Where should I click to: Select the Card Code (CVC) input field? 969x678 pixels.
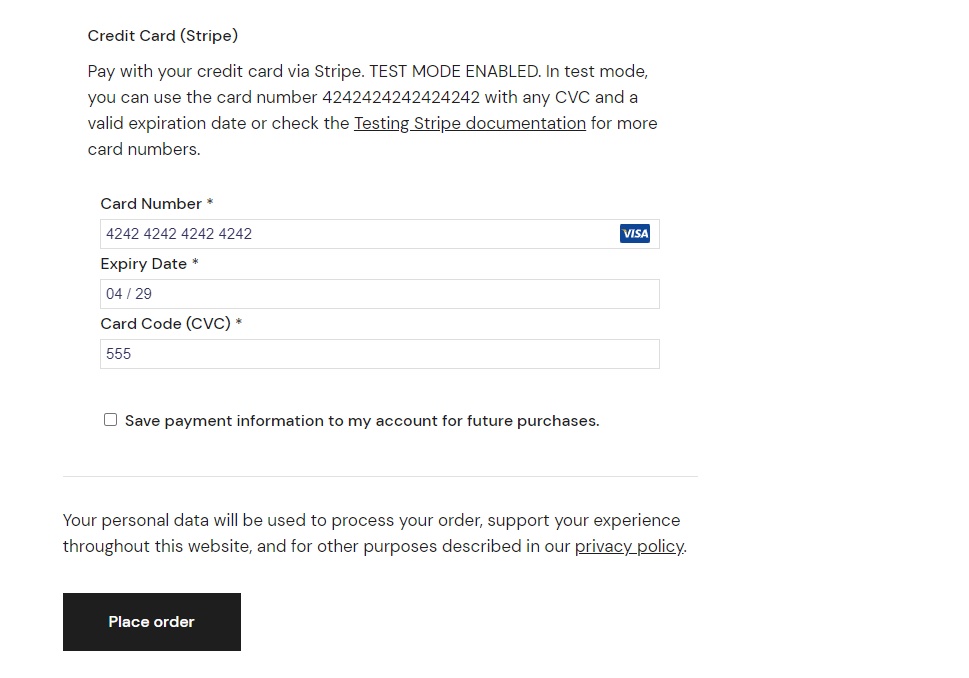[x=379, y=354]
